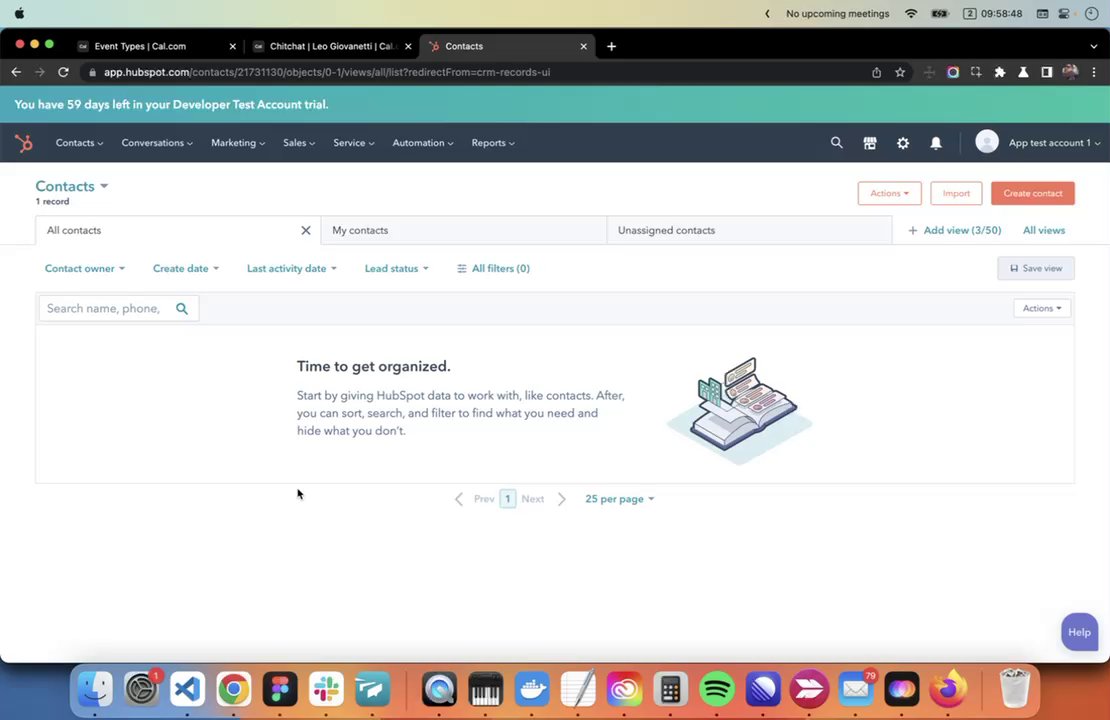The height and width of the screenshot is (720, 1110).
Task: Open the search magnifier in HubSpot navbar
Action: 836,143
